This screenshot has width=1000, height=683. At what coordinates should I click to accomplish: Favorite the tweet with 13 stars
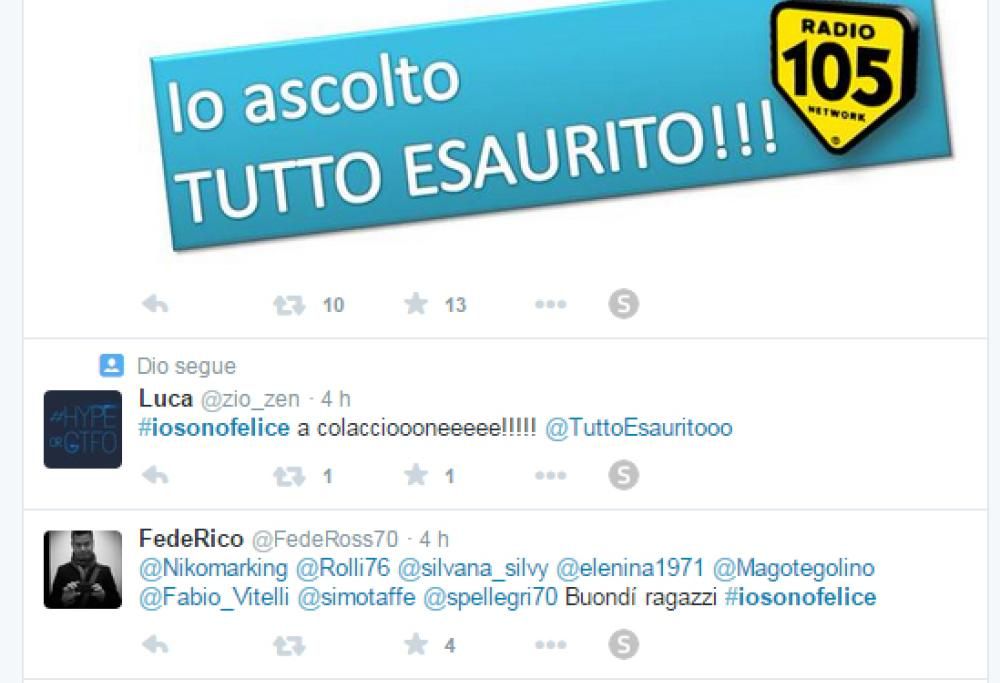pos(416,304)
